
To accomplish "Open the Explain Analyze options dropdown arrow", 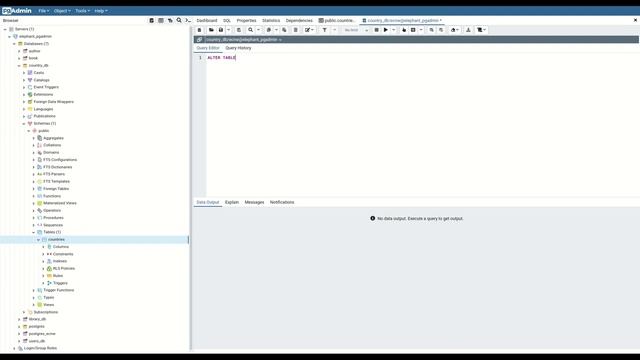I will point(421,30).
